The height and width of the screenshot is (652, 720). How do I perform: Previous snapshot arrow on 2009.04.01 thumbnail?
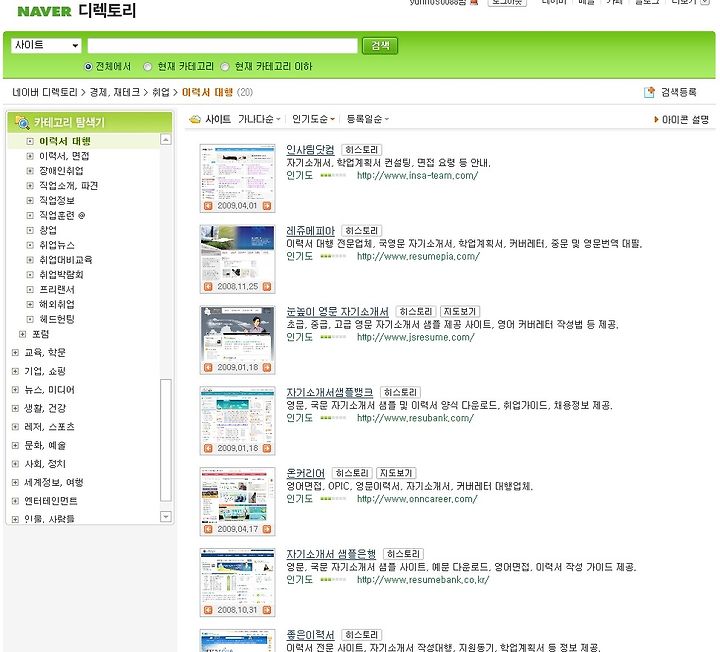point(208,206)
